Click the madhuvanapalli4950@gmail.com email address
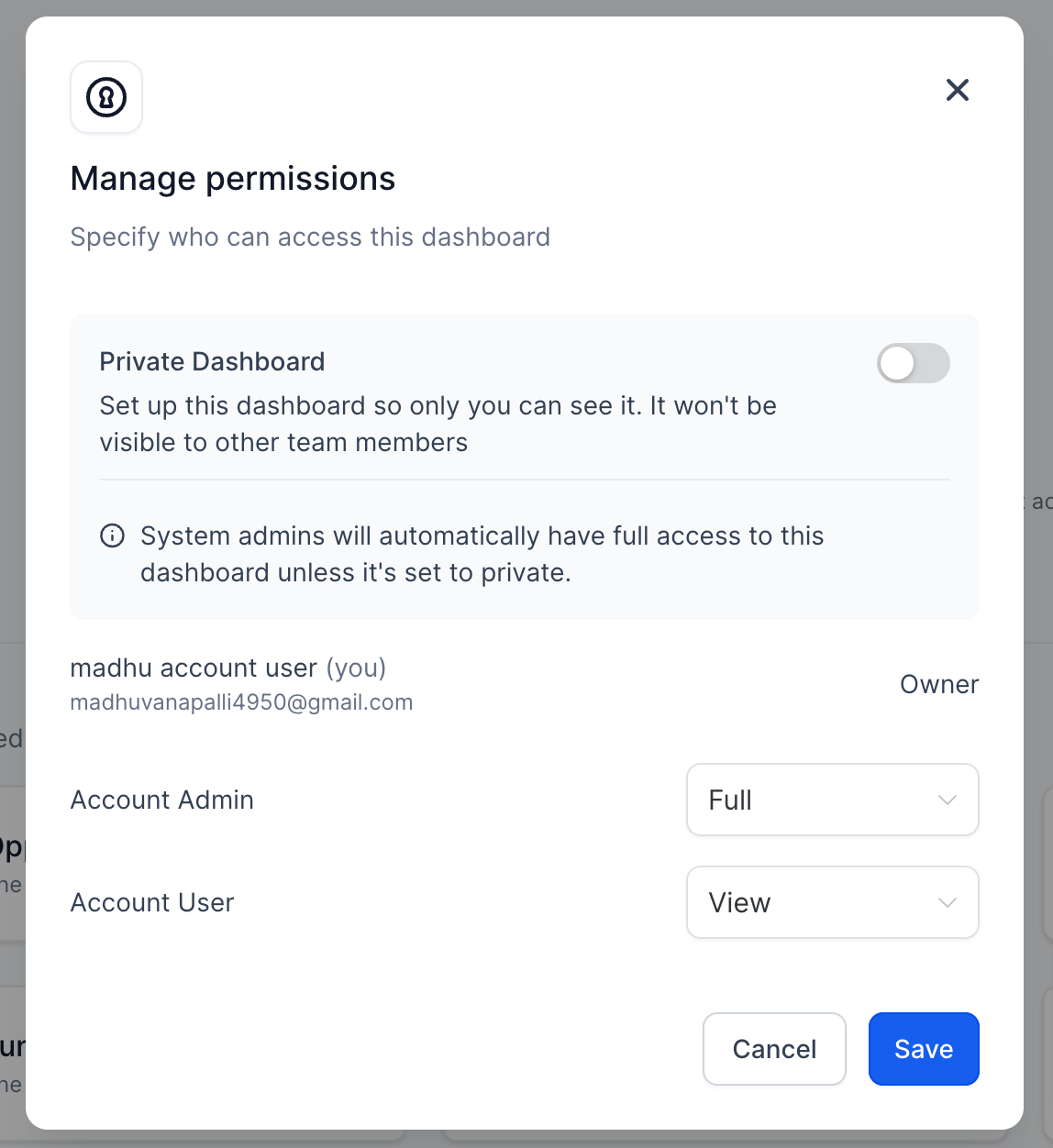The image size is (1053, 1148). pyautogui.click(x=241, y=702)
